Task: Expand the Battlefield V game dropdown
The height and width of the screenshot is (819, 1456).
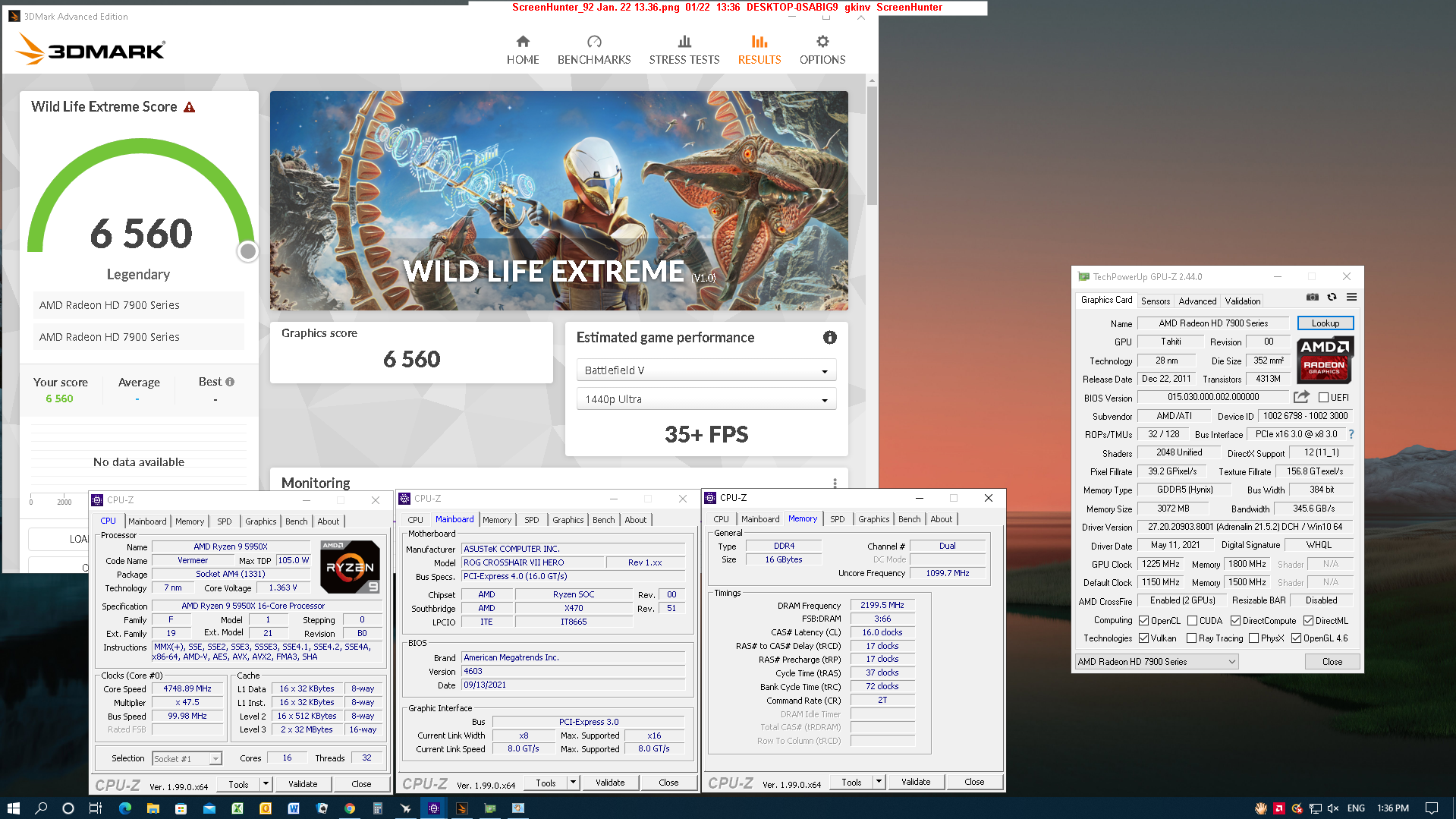Action: pos(706,370)
